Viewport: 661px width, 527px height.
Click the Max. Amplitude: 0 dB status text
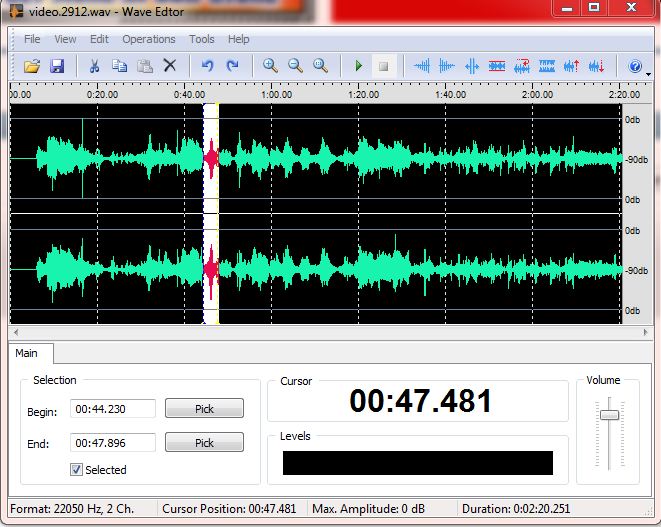coord(368,509)
